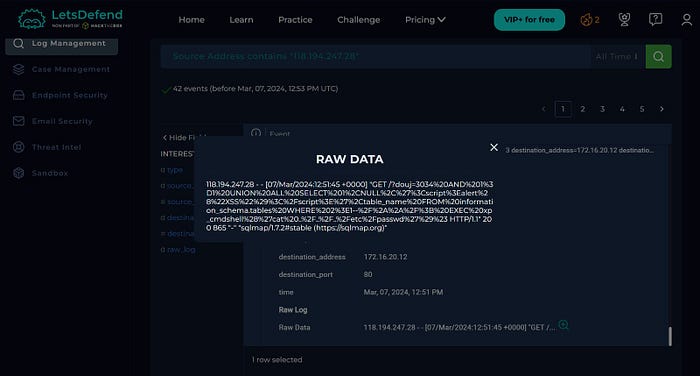Screen dimensions: 700x376
Task: Expand the Pricing dropdown
Action: tap(425, 20)
